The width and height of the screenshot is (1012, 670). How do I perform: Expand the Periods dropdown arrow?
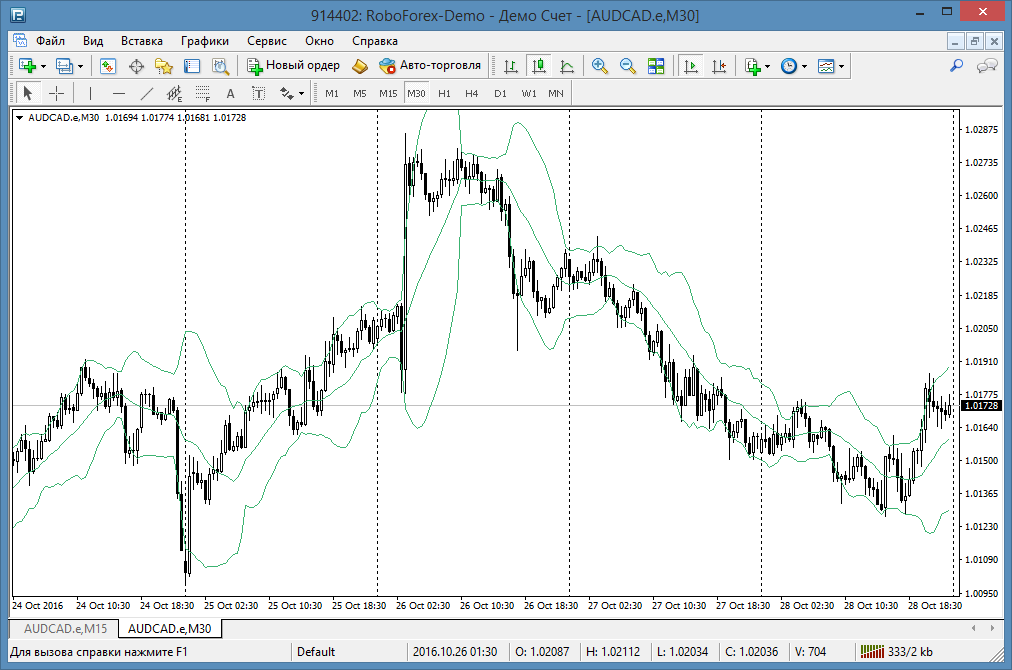pos(804,66)
